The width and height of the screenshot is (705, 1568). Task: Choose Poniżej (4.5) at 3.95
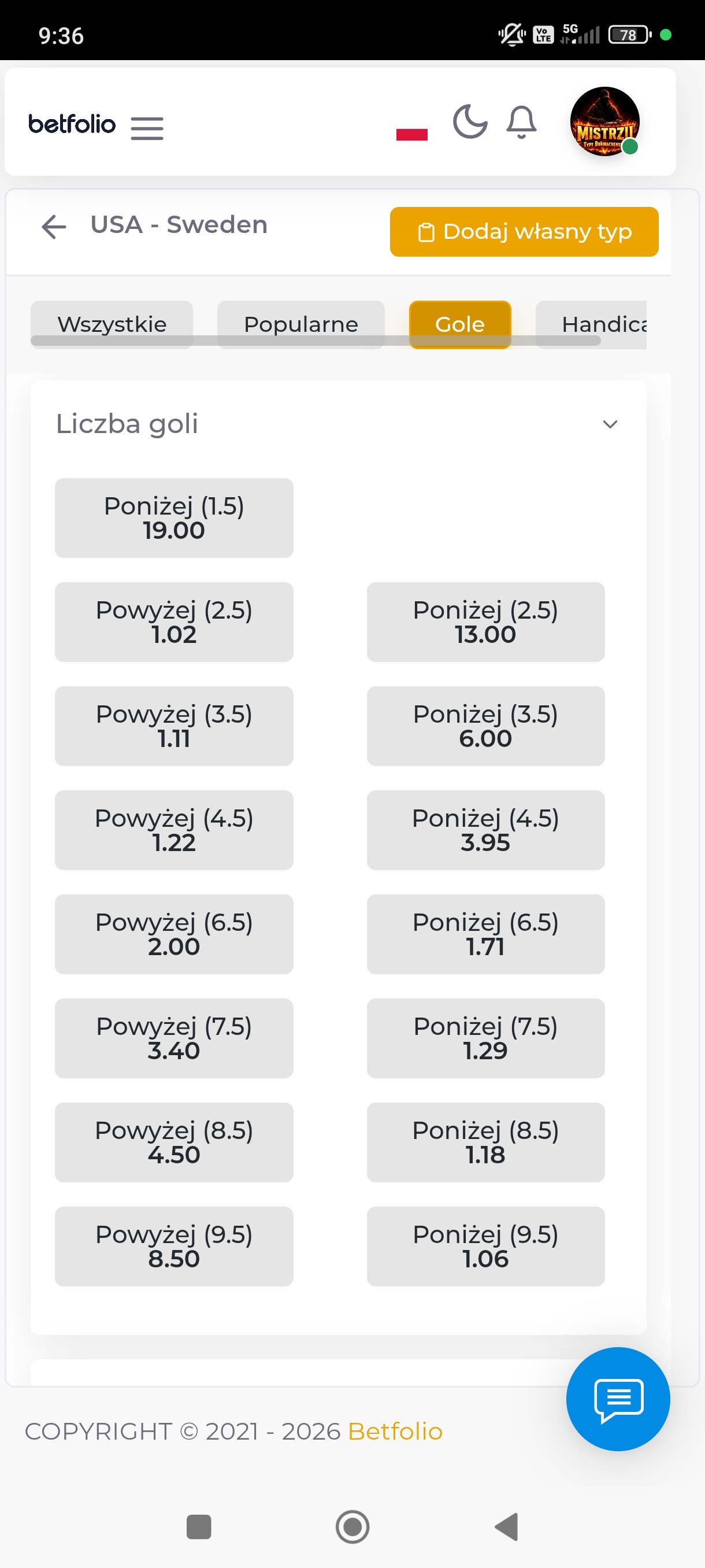pyautogui.click(x=485, y=830)
